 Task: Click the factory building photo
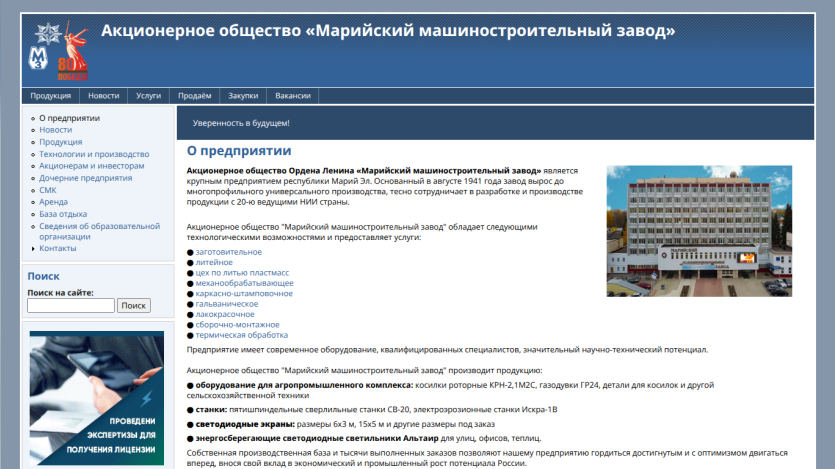(x=699, y=231)
